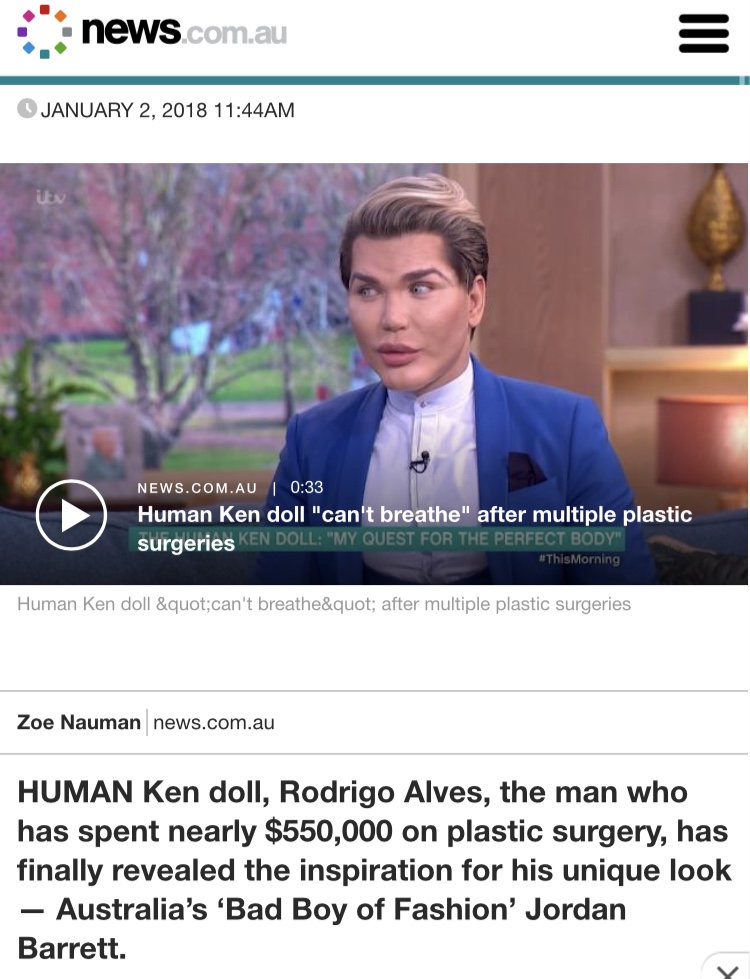
Task: Click the 0:33 video duration
Action: [307, 487]
